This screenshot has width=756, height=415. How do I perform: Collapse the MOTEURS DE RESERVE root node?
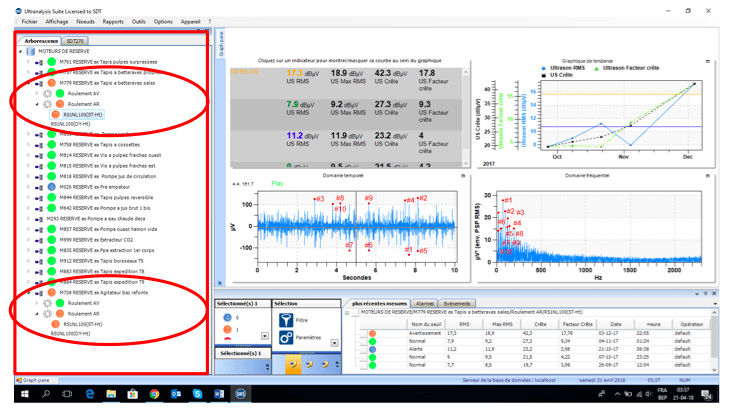point(20,51)
